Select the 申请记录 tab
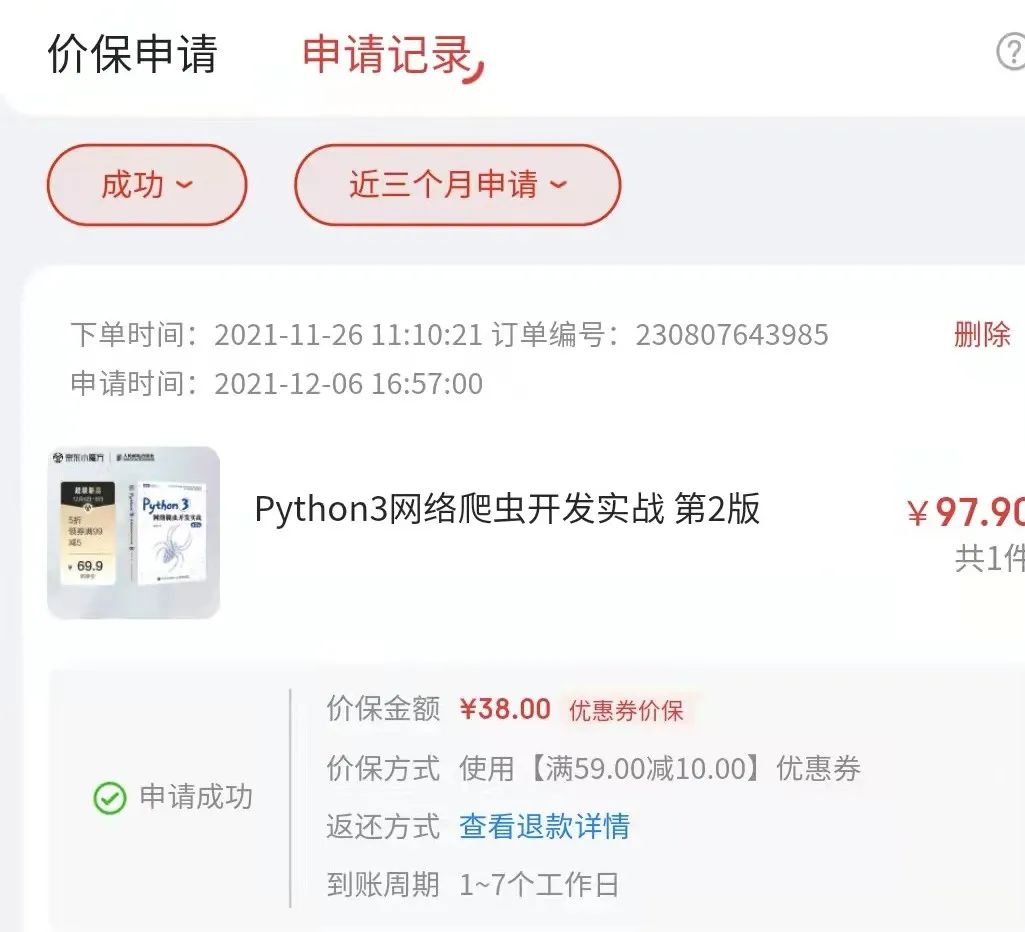The image size is (1025, 932). coord(387,54)
